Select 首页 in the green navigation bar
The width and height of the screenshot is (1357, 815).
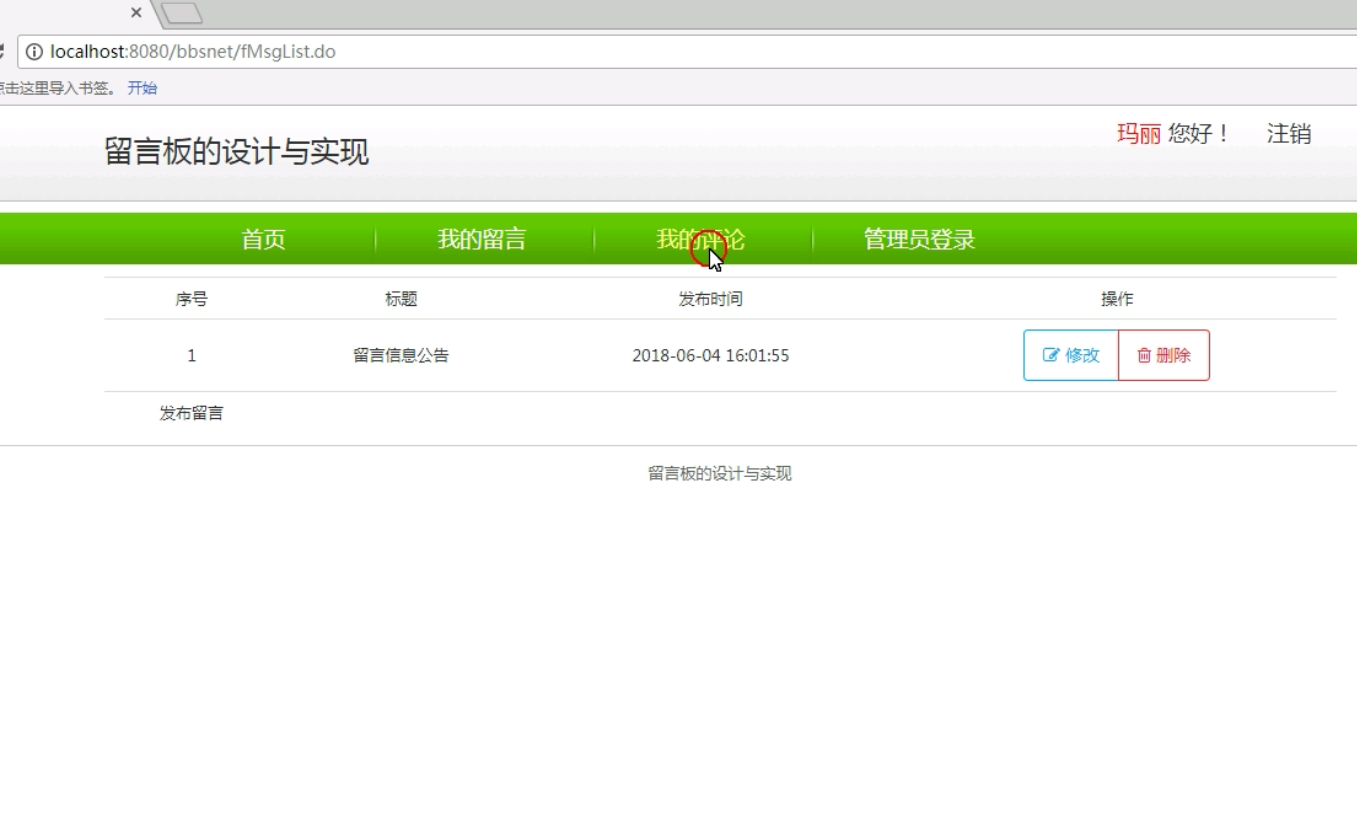click(x=262, y=238)
